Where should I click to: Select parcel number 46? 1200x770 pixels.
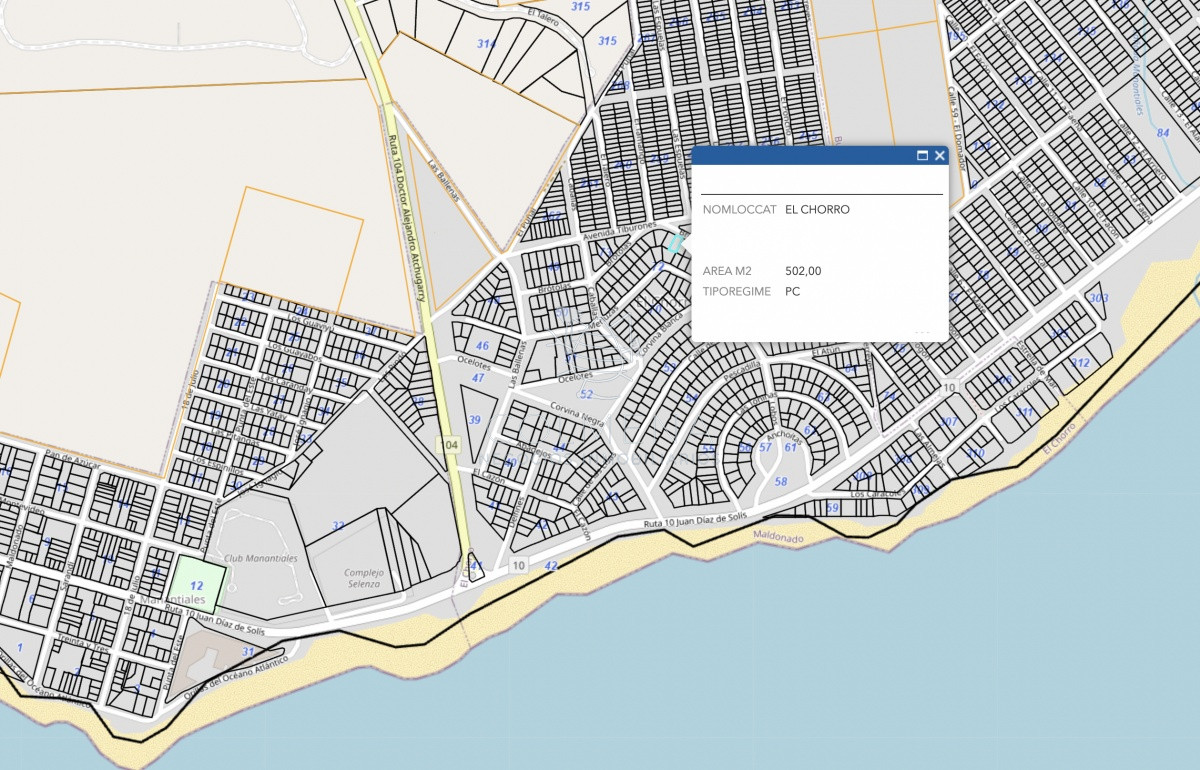pos(482,346)
